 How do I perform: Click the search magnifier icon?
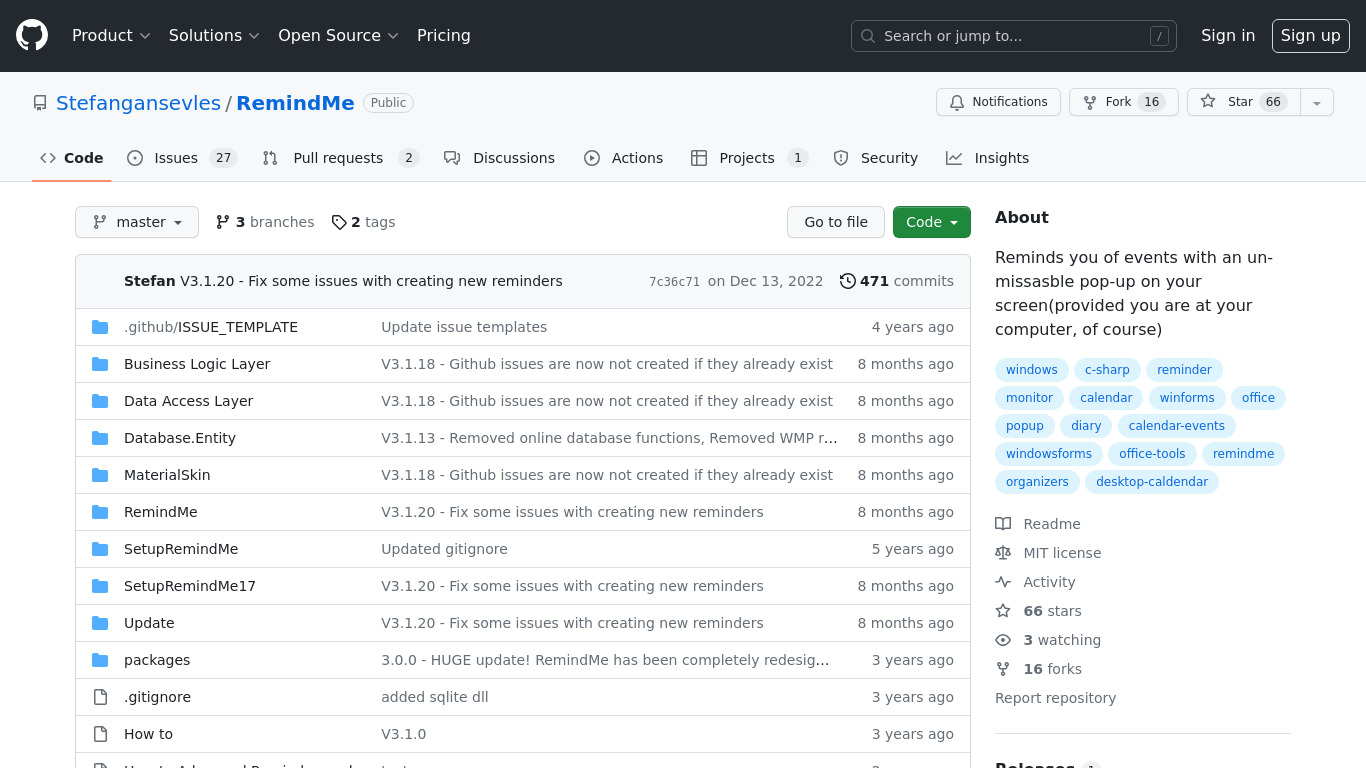point(868,36)
